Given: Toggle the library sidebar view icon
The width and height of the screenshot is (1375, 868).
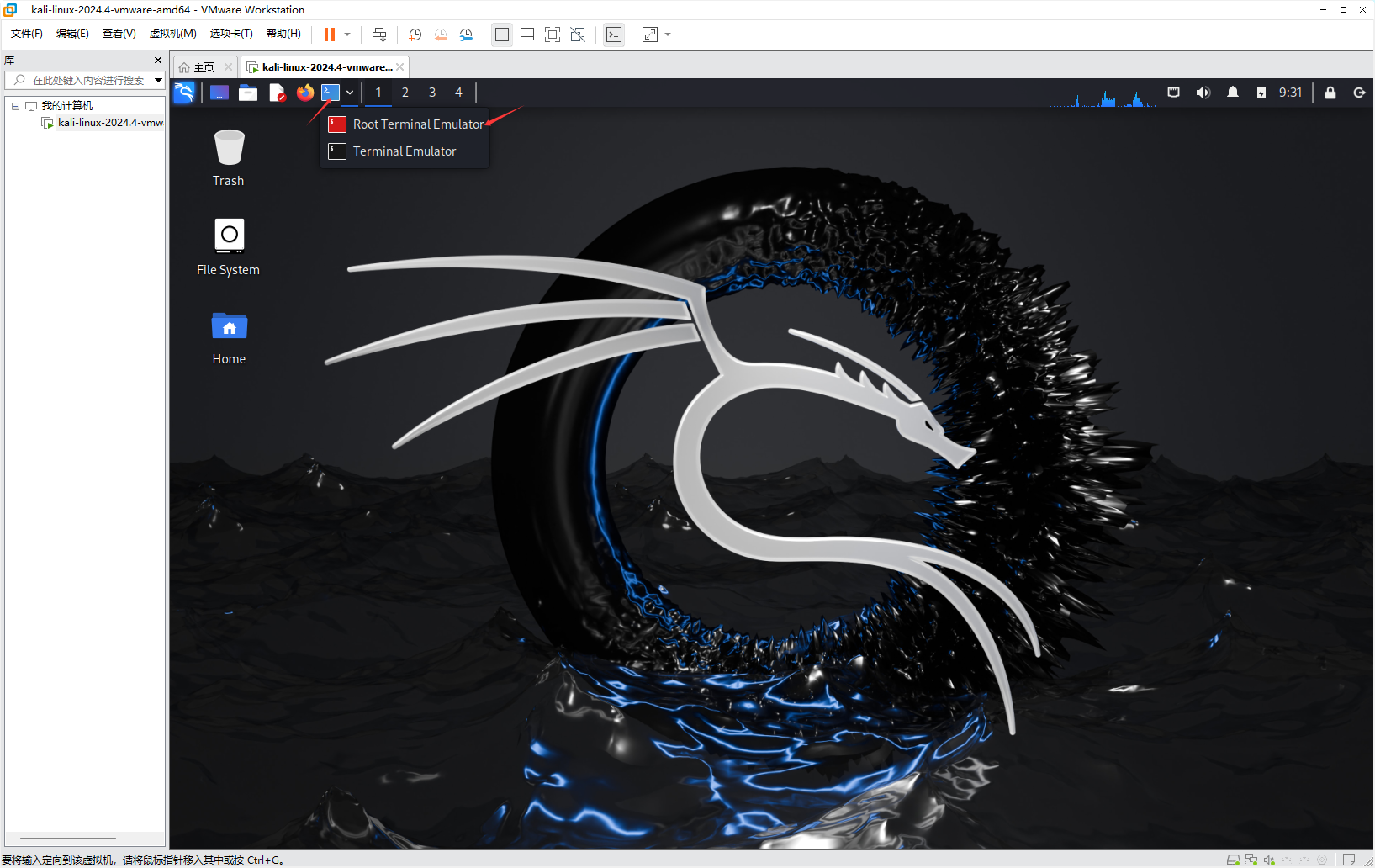Looking at the screenshot, I should pyautogui.click(x=502, y=34).
